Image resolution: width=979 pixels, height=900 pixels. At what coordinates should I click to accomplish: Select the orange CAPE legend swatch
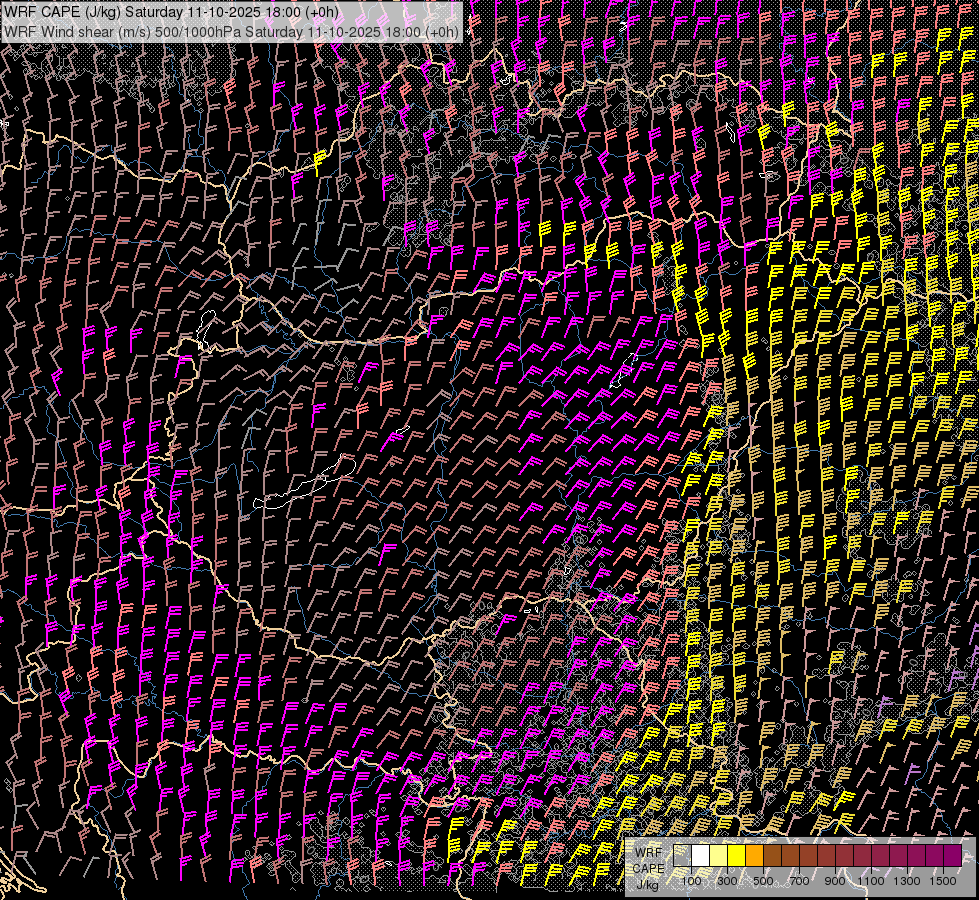tap(754, 856)
